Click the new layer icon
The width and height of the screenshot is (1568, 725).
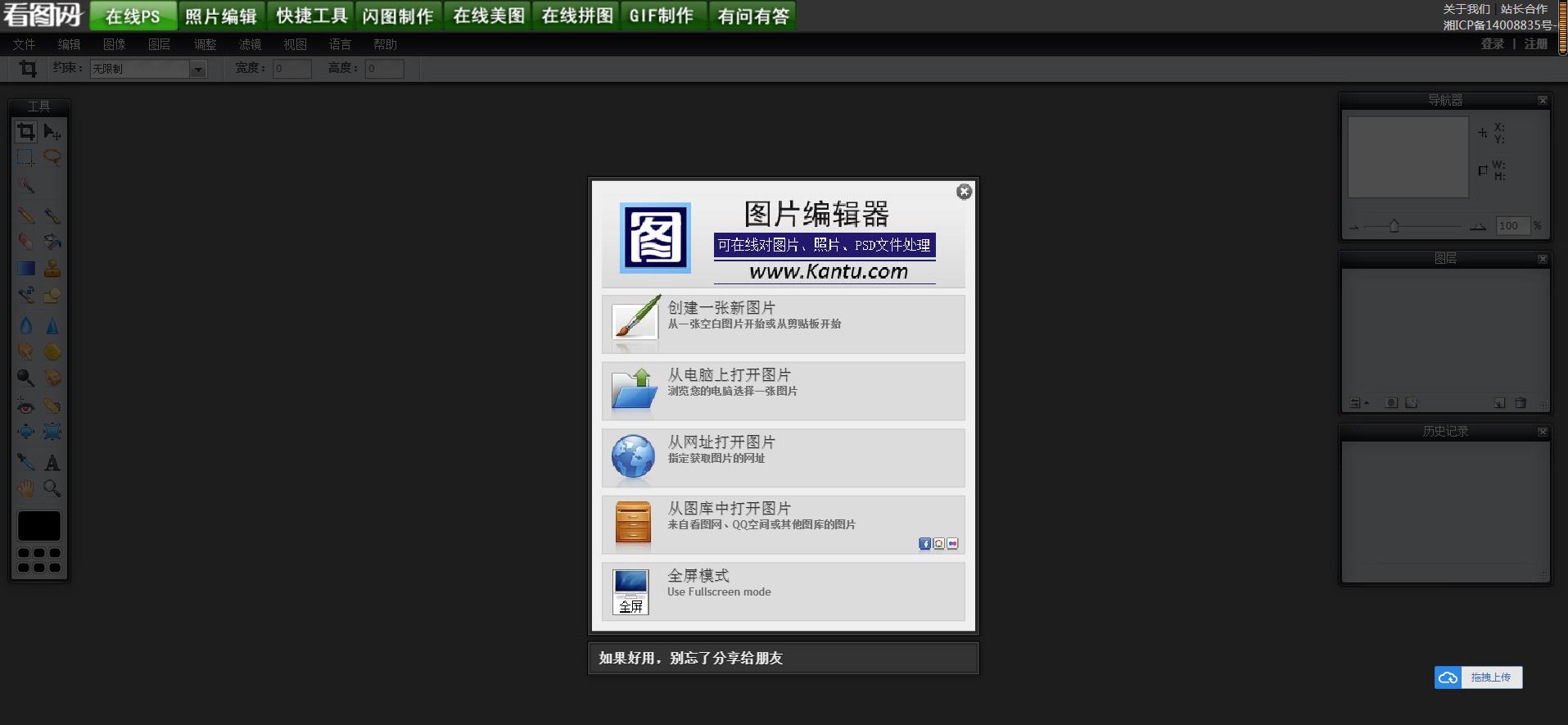[1500, 403]
